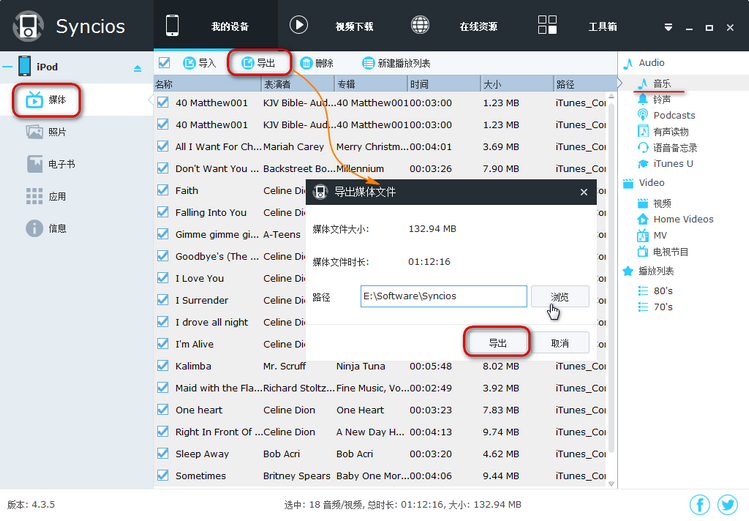
Task: Select 铃声 ringtones category
Action: 662,99
